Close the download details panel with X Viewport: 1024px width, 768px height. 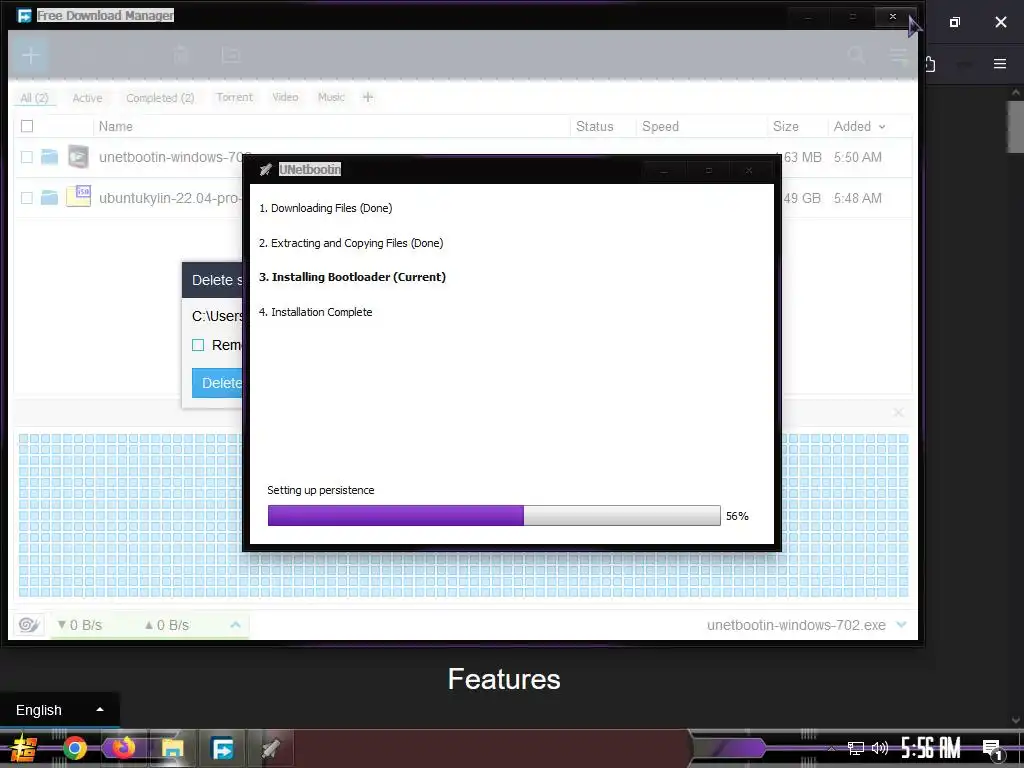coord(898,413)
